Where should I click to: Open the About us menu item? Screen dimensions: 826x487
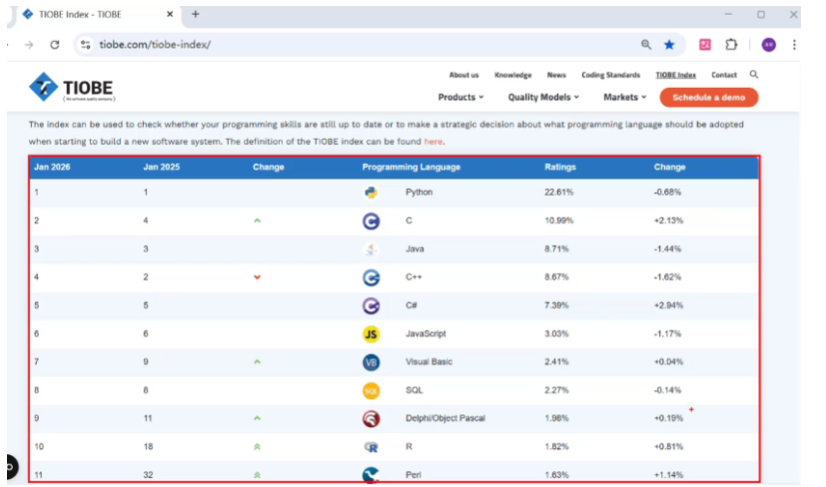click(464, 75)
